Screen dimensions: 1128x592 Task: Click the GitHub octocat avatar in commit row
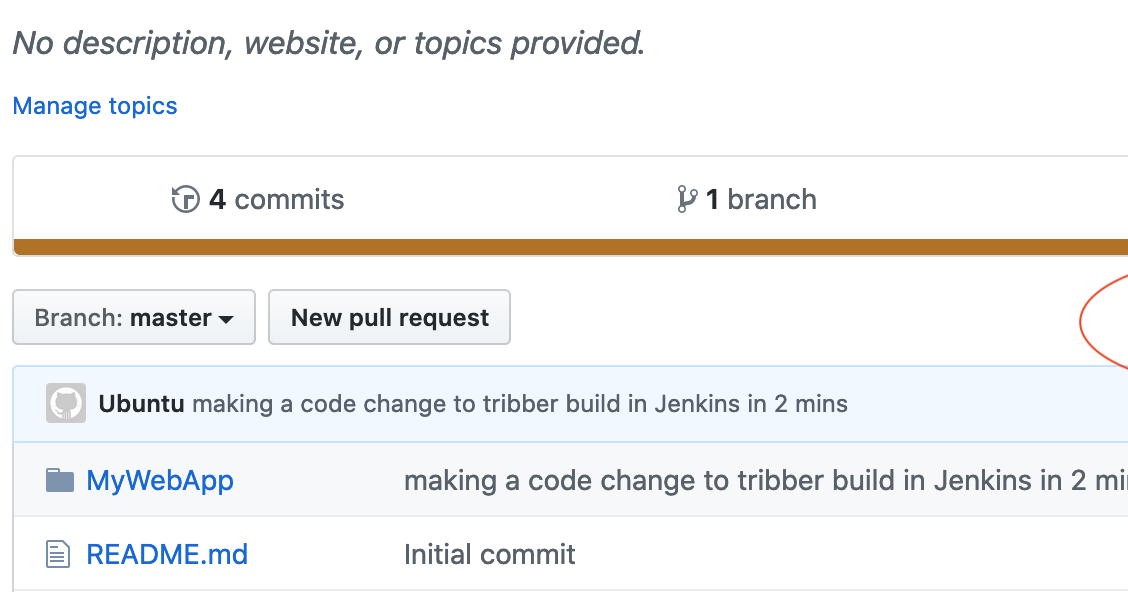(x=65, y=403)
